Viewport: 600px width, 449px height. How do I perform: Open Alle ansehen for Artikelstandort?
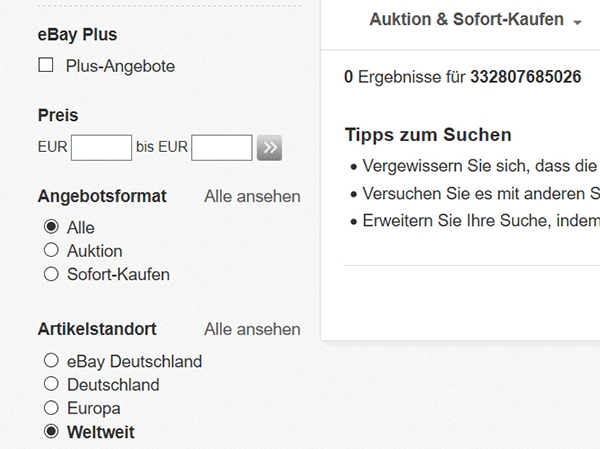[x=252, y=329]
